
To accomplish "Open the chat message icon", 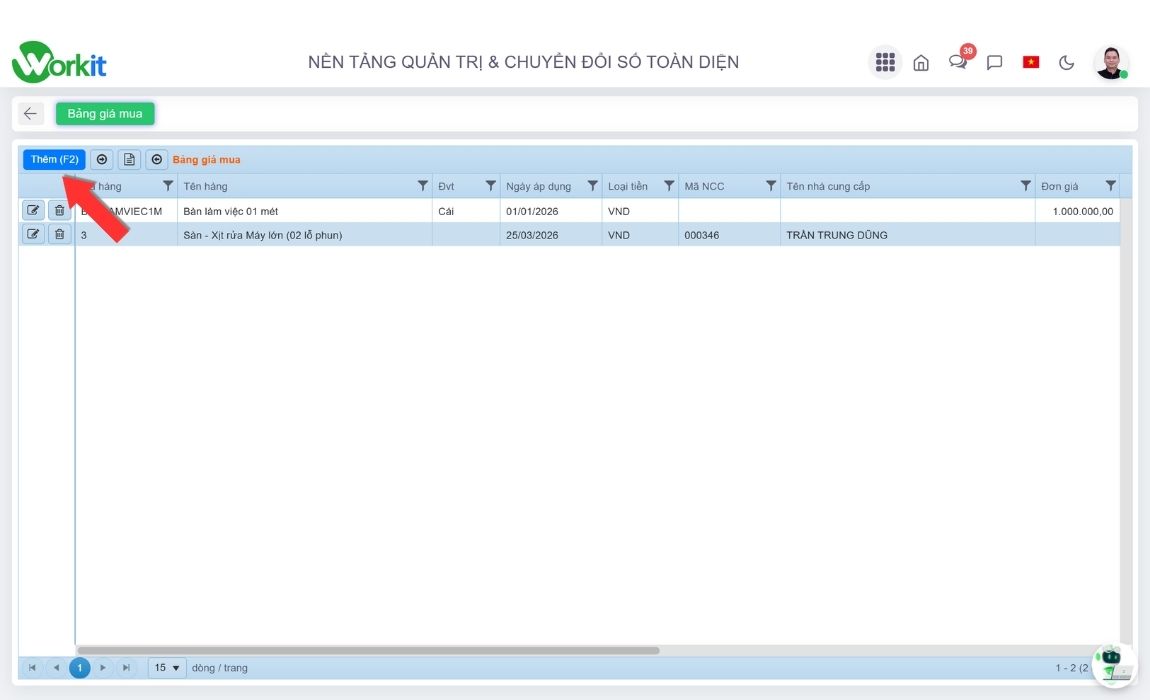I will [994, 63].
